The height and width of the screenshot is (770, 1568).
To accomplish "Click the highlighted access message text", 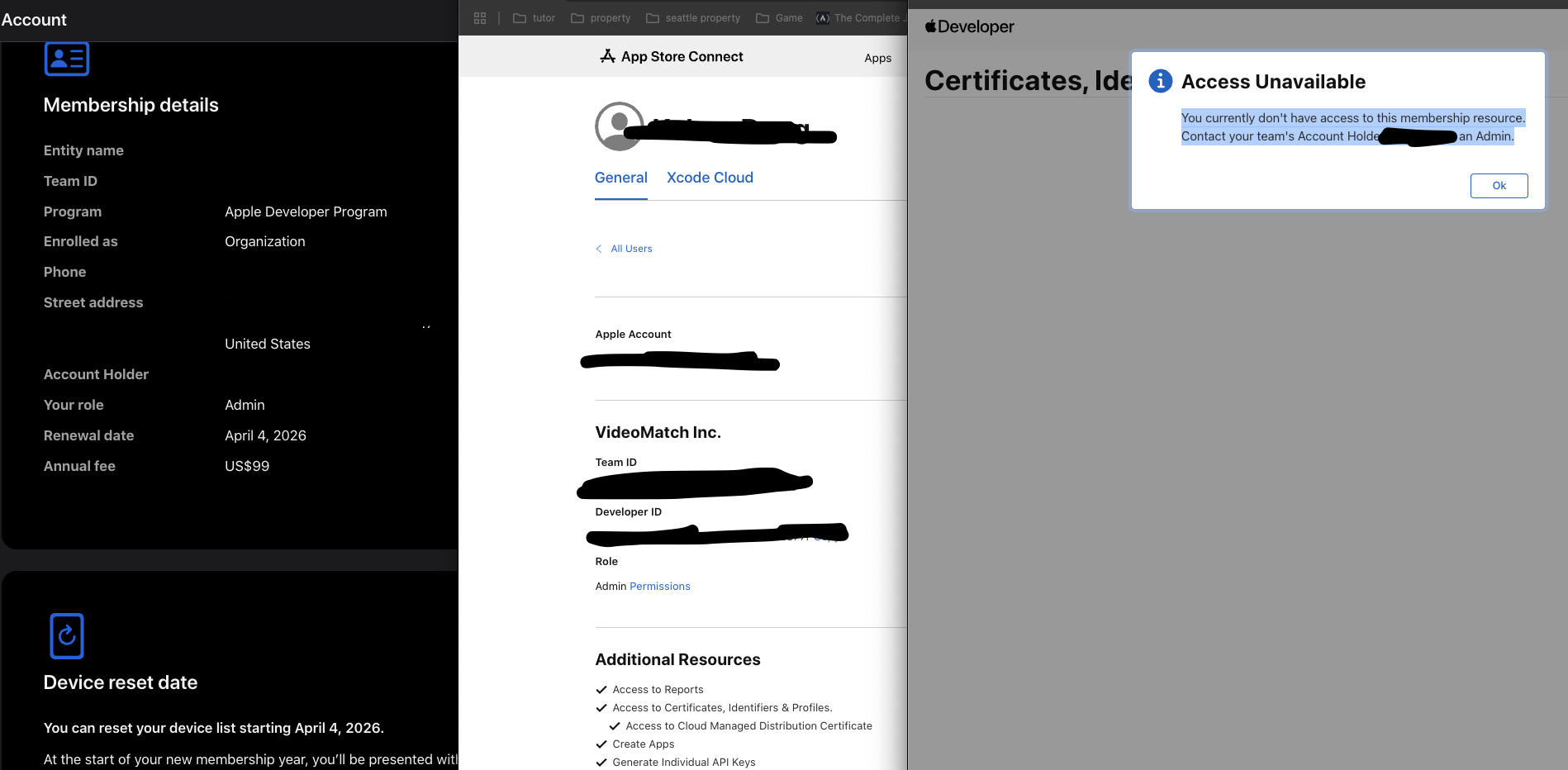I will (x=1353, y=127).
